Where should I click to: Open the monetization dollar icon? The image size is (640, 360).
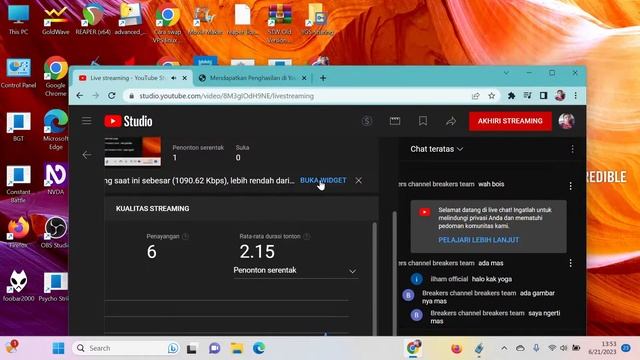(367, 121)
